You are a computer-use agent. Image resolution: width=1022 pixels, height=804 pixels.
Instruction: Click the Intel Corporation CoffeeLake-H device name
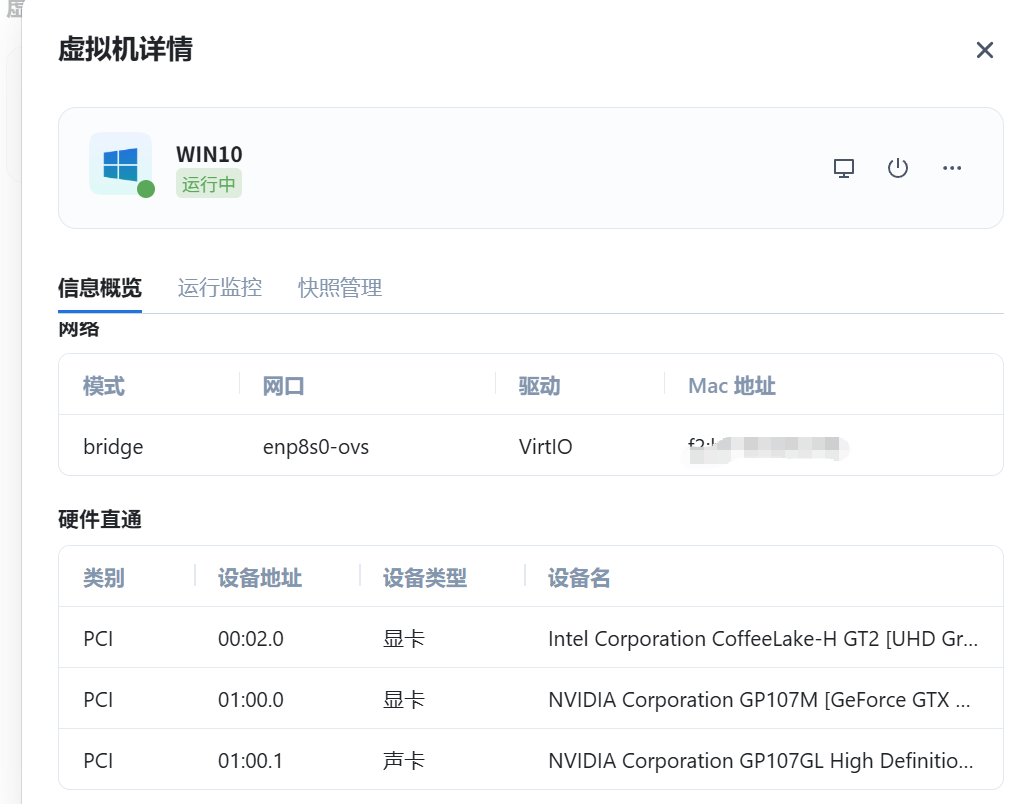point(763,639)
